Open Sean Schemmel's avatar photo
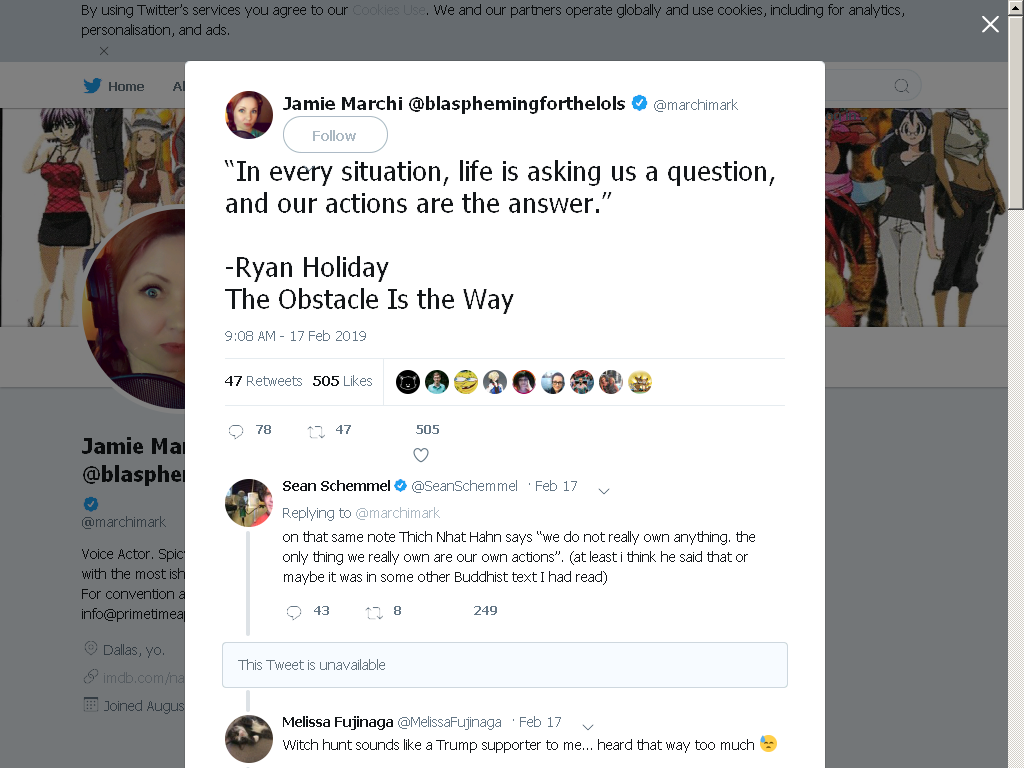 click(249, 502)
